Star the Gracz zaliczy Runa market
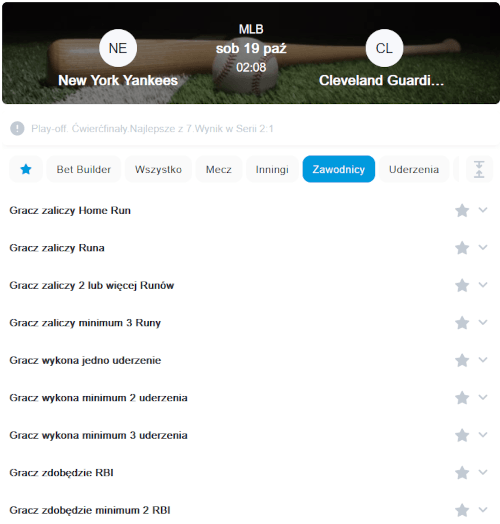500x524 pixels. (462, 248)
